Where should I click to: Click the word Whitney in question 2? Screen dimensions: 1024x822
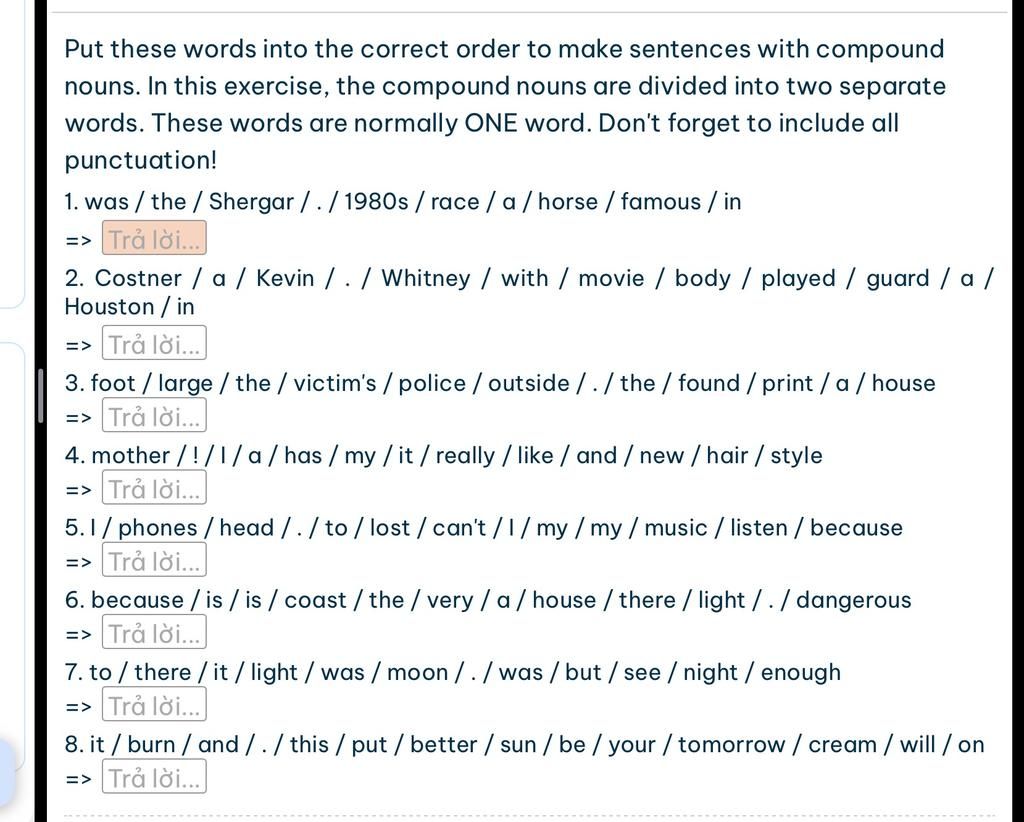pyautogui.click(x=426, y=279)
